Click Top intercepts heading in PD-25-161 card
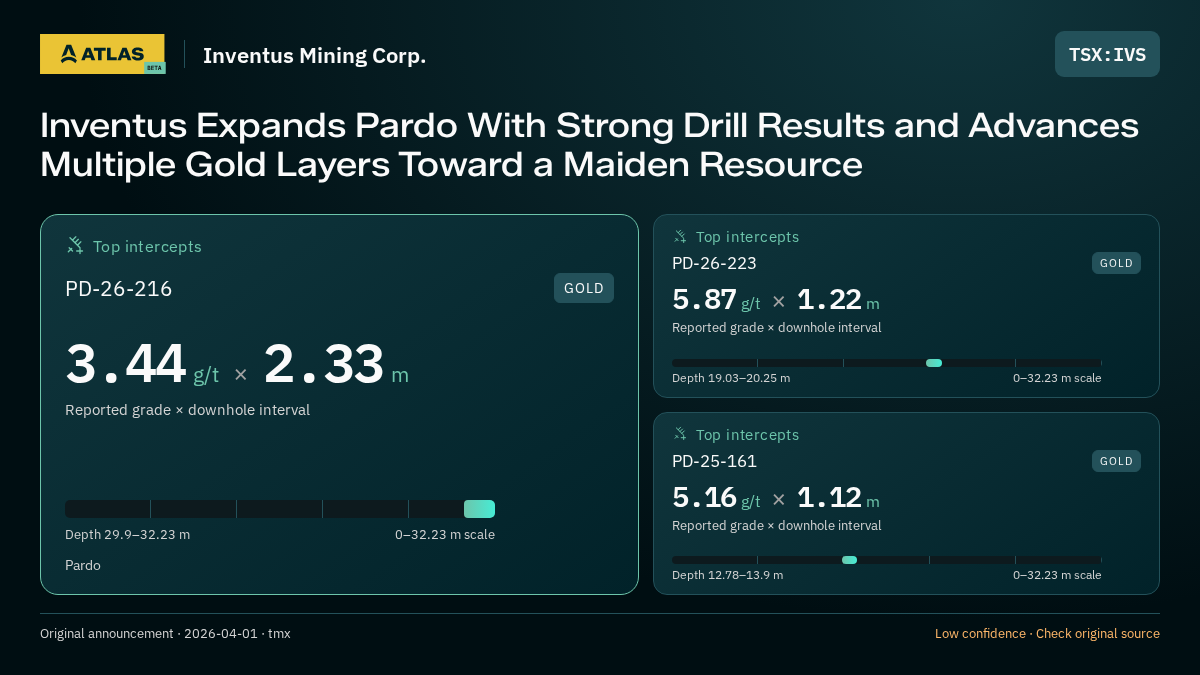Image resolution: width=1200 pixels, height=675 pixels. (747, 435)
